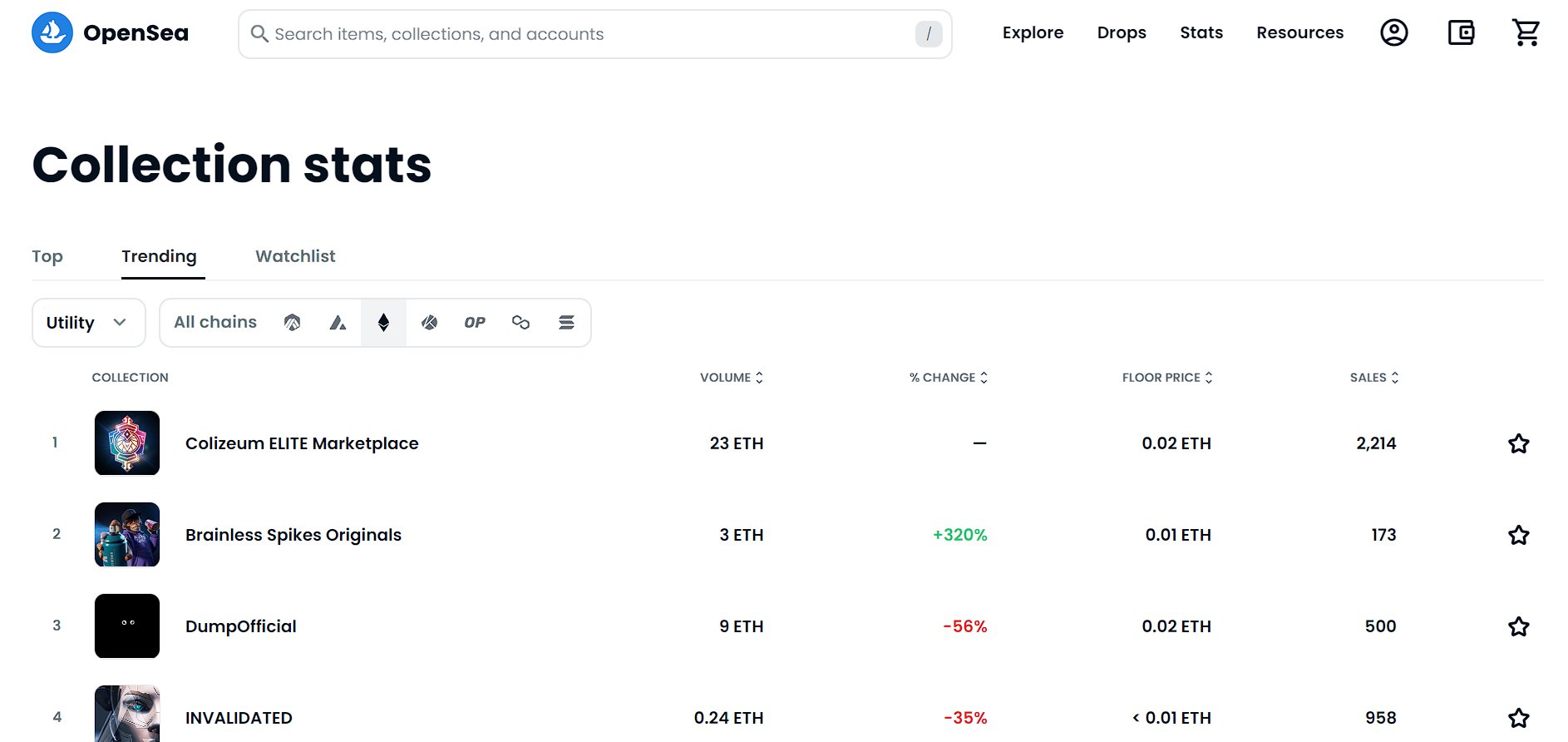Image resolution: width=1568 pixels, height=742 pixels.
Task: Filter by Klaytn chain icon
Action: [x=429, y=323]
